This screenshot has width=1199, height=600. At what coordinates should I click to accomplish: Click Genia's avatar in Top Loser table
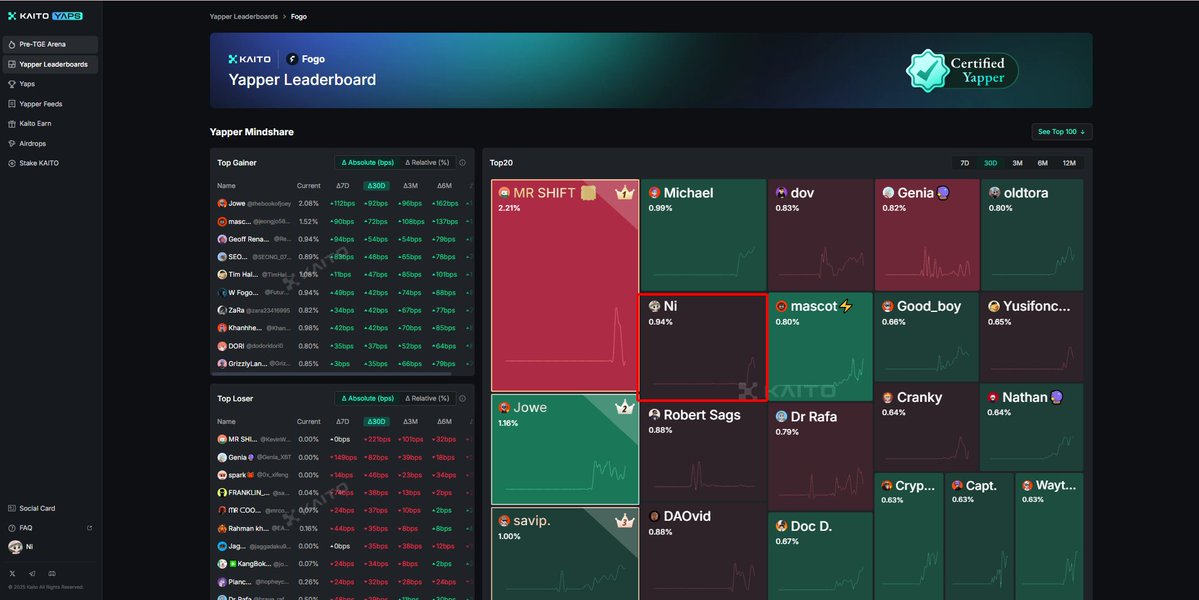coord(222,457)
